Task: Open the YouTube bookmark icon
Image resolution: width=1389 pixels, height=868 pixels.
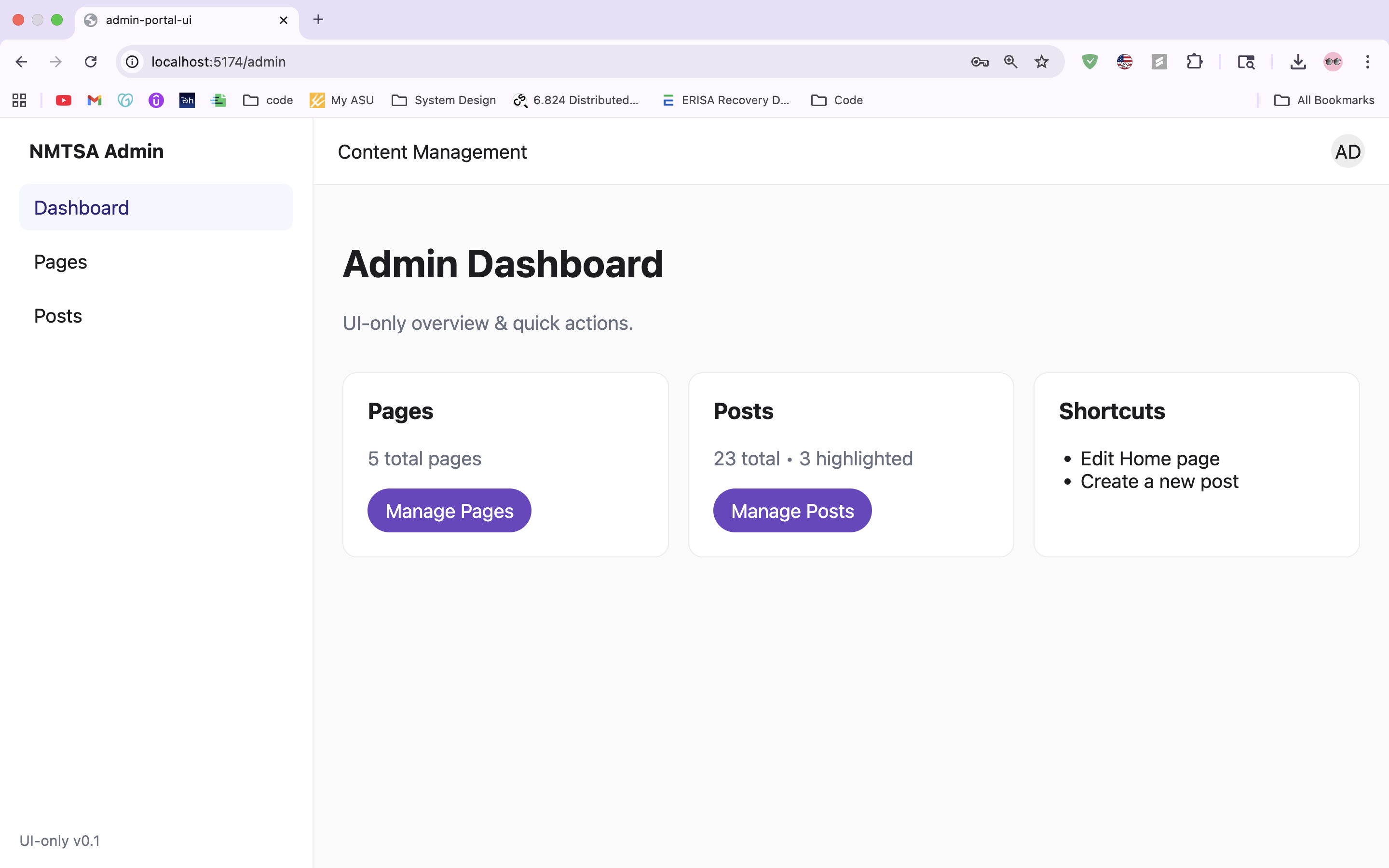Action: click(63, 100)
